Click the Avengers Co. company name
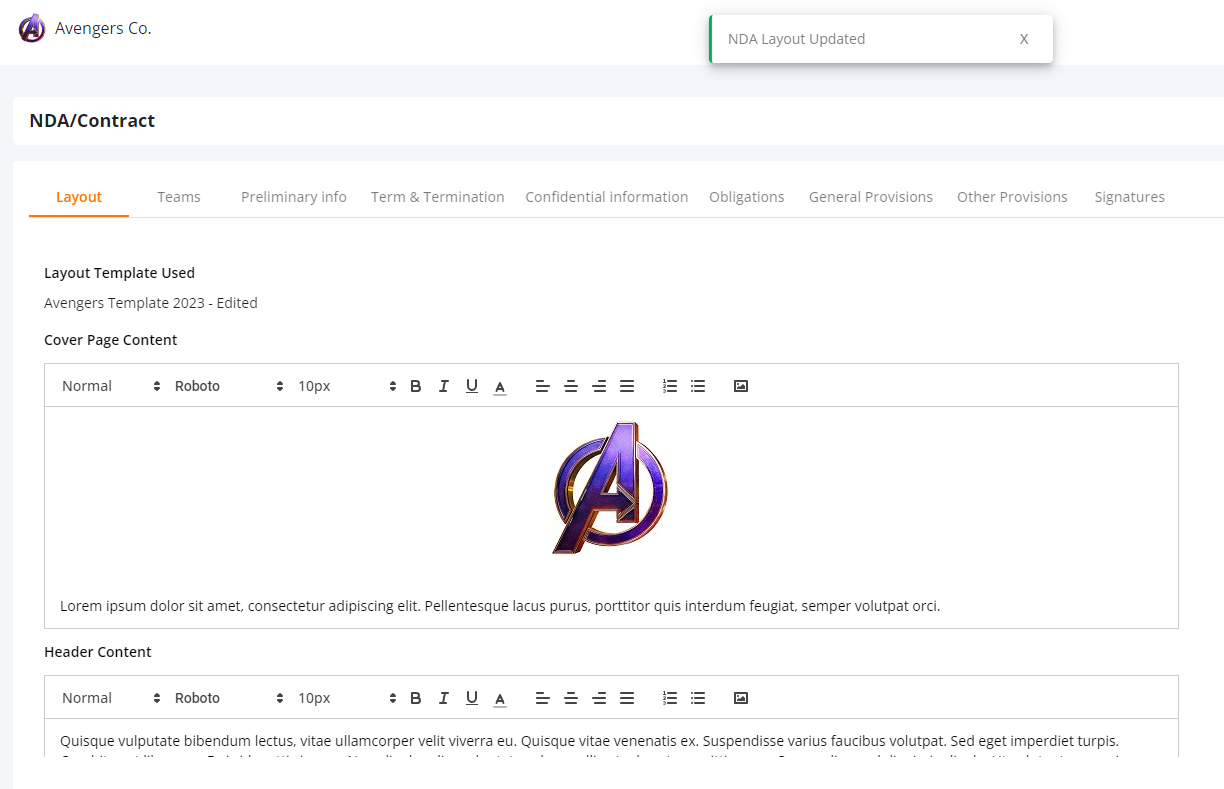 [x=103, y=29]
